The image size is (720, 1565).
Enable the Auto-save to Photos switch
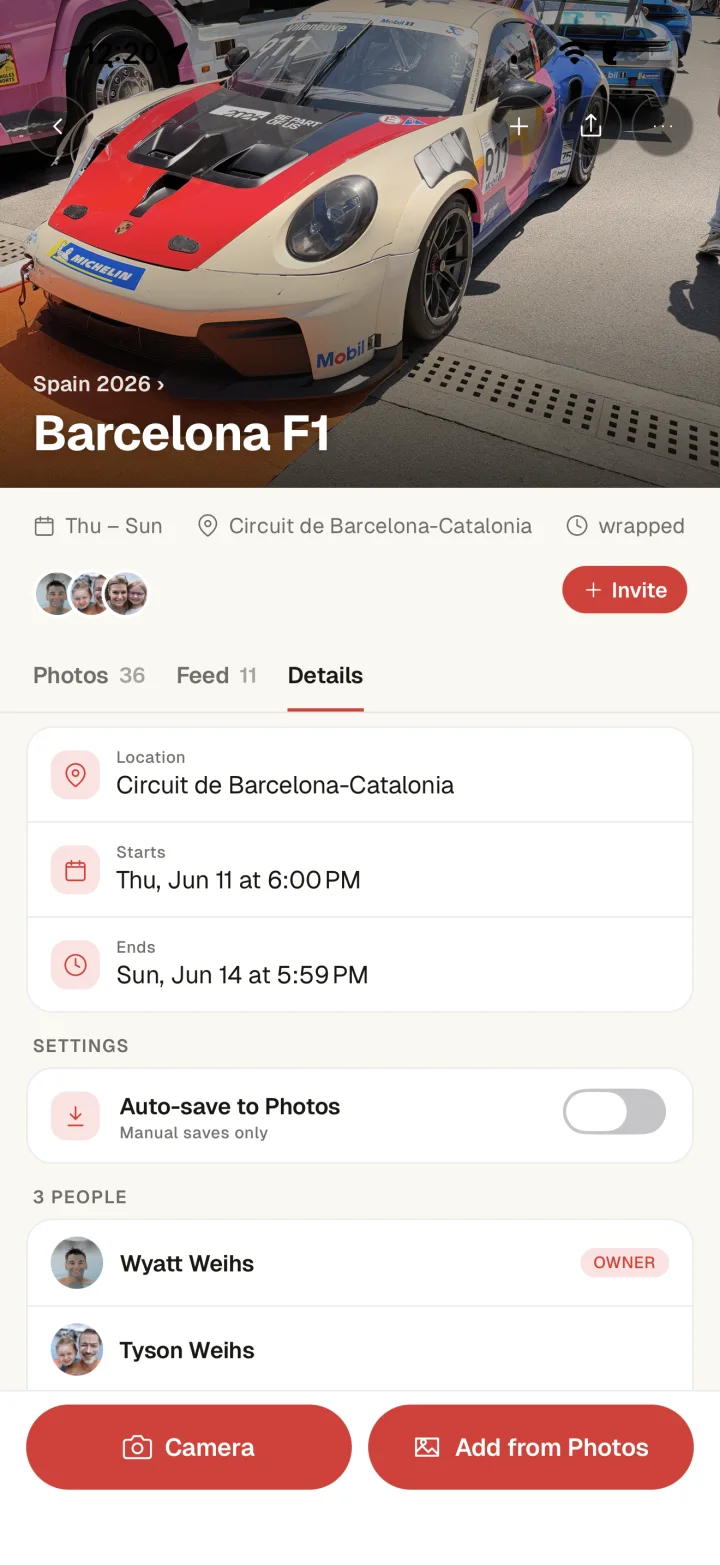coord(614,1112)
